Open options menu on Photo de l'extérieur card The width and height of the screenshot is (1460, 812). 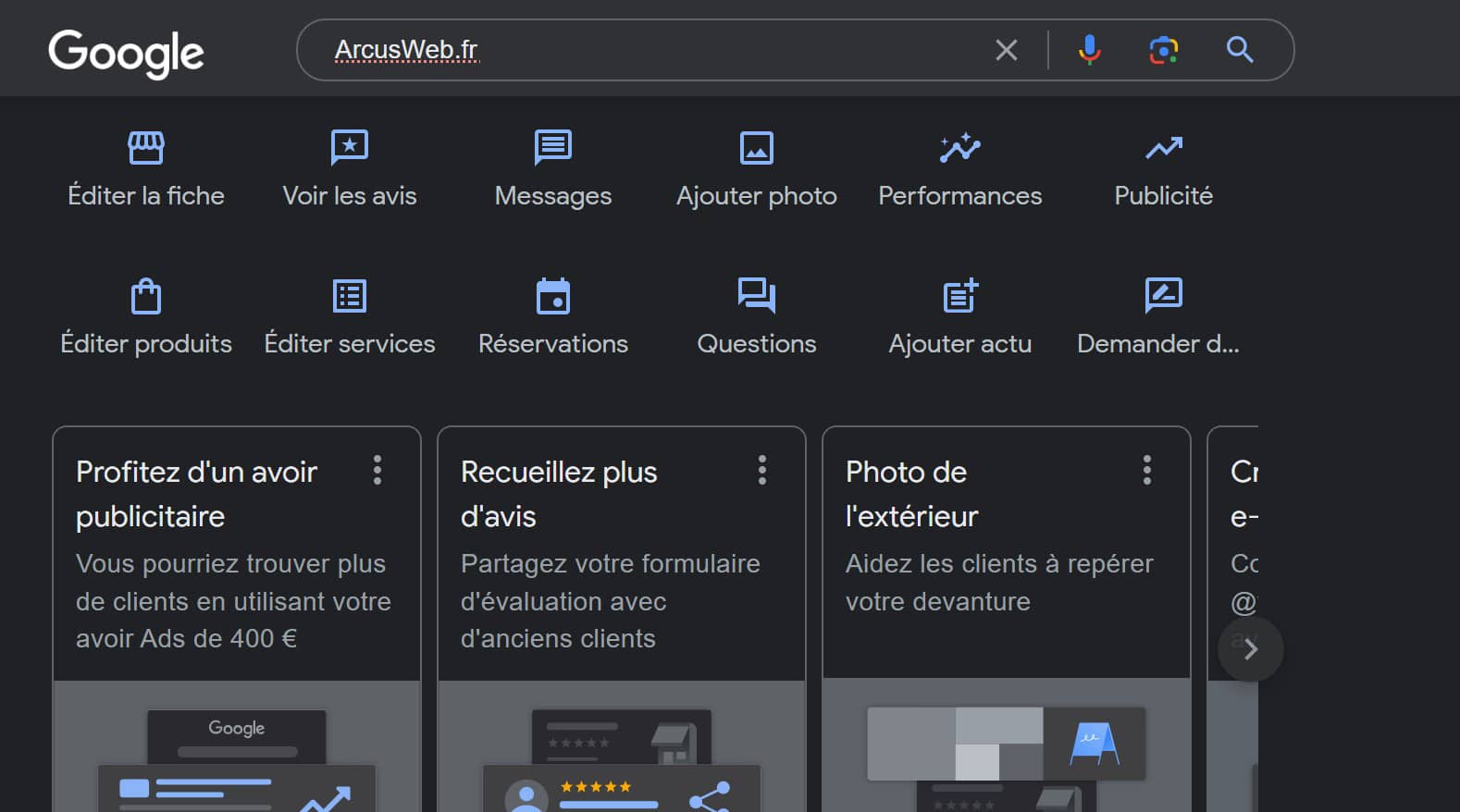[1147, 470]
